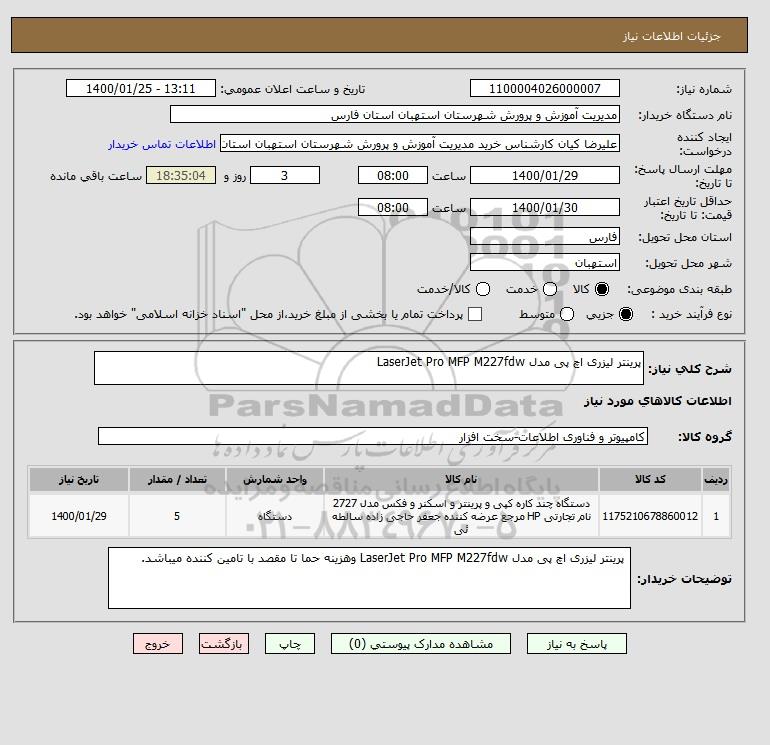Toggle the اسناد خزانه اسلامی payment checkbox

(475, 314)
